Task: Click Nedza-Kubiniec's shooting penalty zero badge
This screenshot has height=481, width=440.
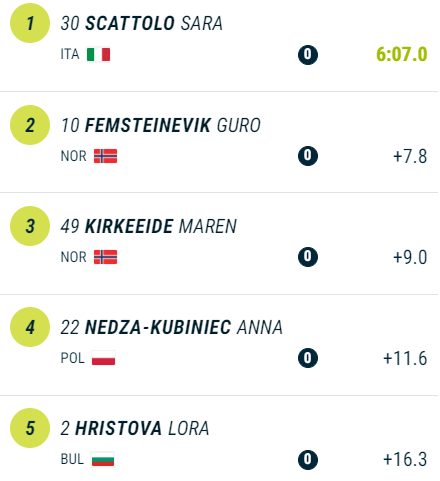Action: click(x=308, y=358)
